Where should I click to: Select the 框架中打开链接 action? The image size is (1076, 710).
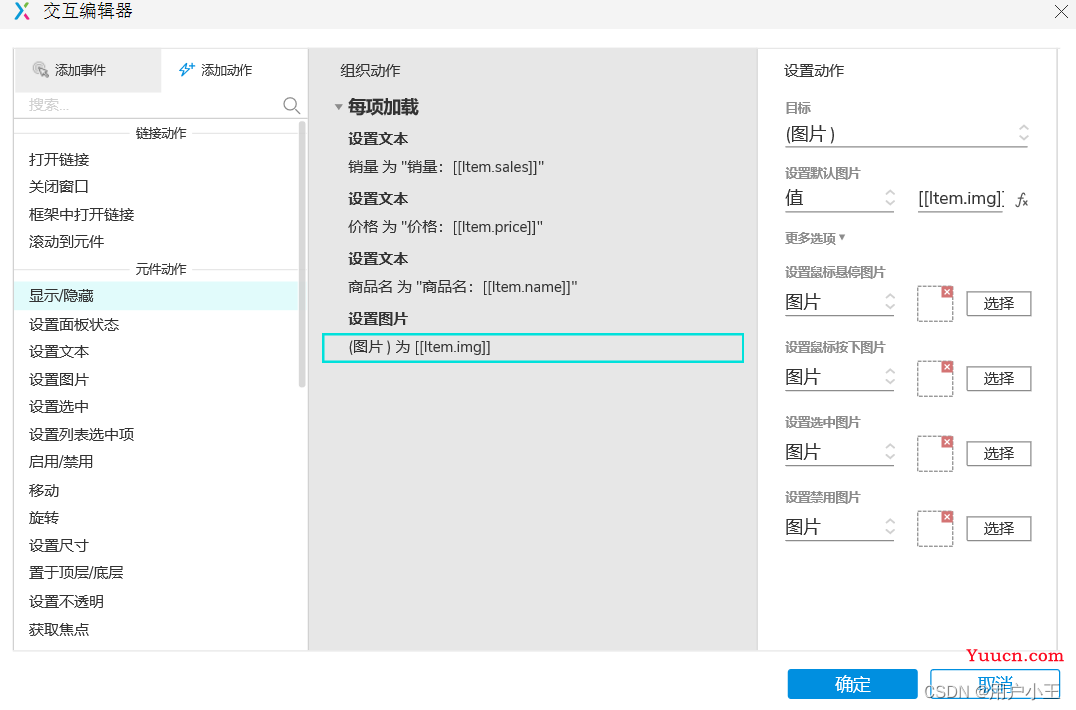82,215
